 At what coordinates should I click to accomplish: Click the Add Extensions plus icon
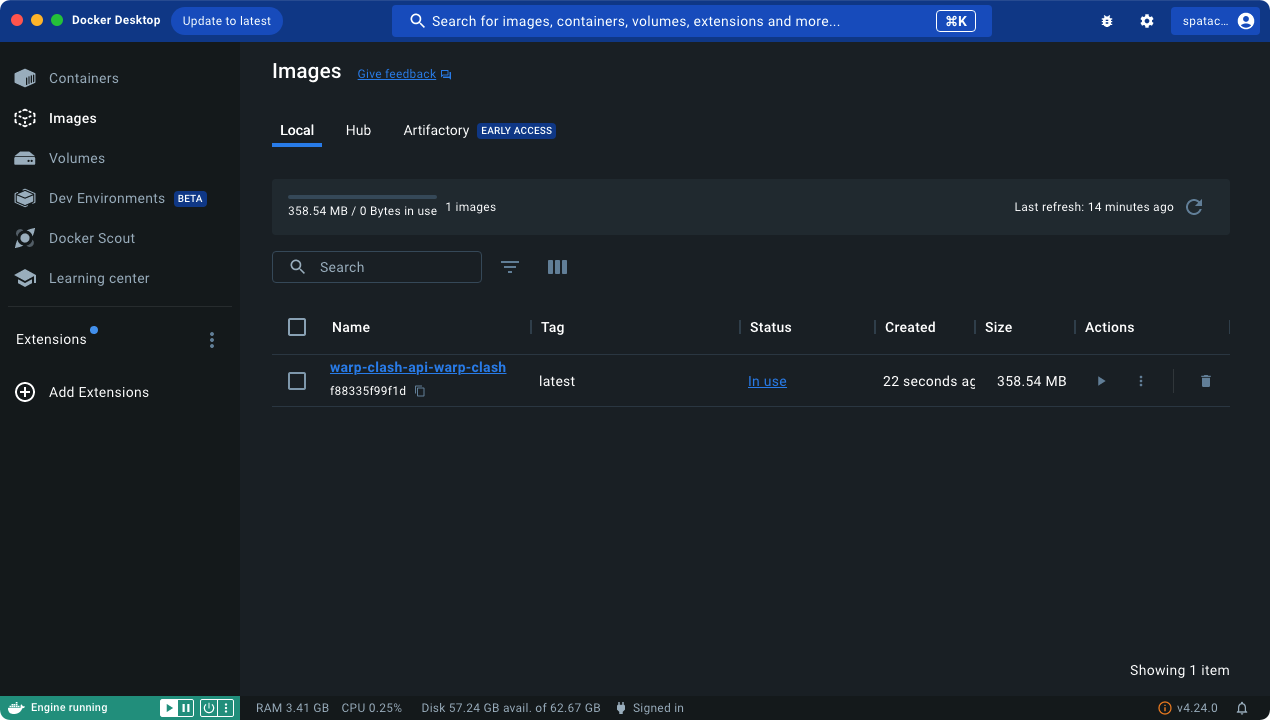(25, 392)
